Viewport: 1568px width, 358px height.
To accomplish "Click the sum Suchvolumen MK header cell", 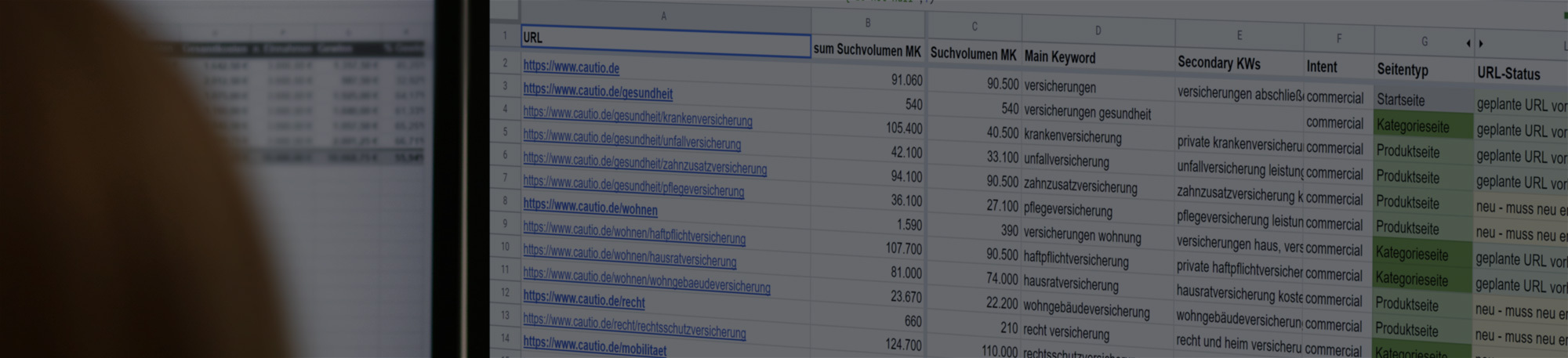I will [868, 50].
